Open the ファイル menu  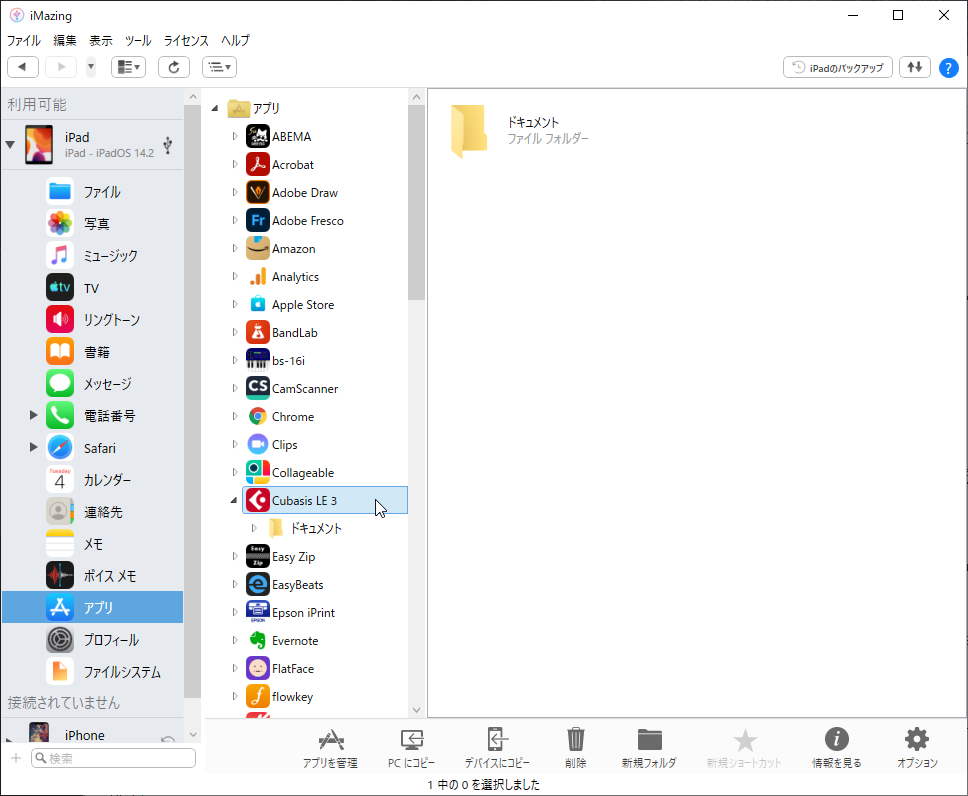point(23,41)
